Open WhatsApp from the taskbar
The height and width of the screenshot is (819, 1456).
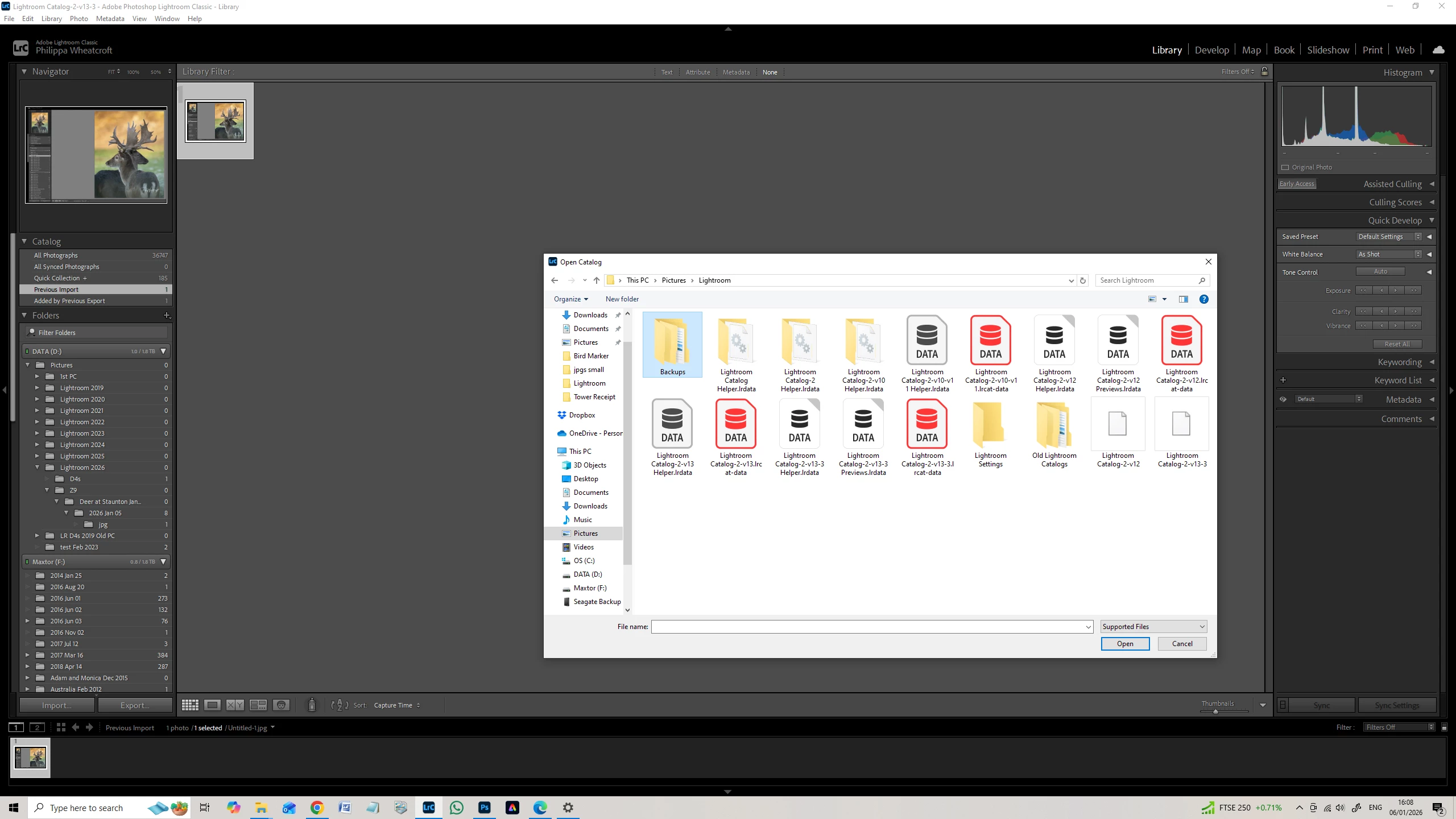click(x=457, y=808)
